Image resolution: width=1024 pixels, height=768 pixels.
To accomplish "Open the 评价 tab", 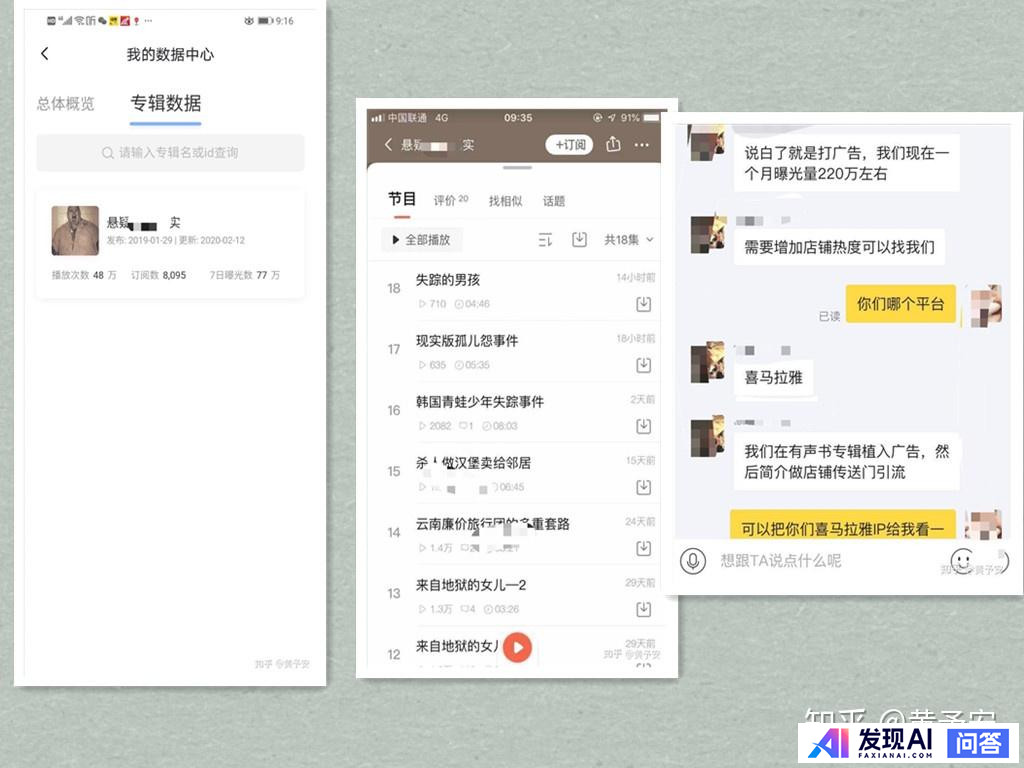I will 450,200.
